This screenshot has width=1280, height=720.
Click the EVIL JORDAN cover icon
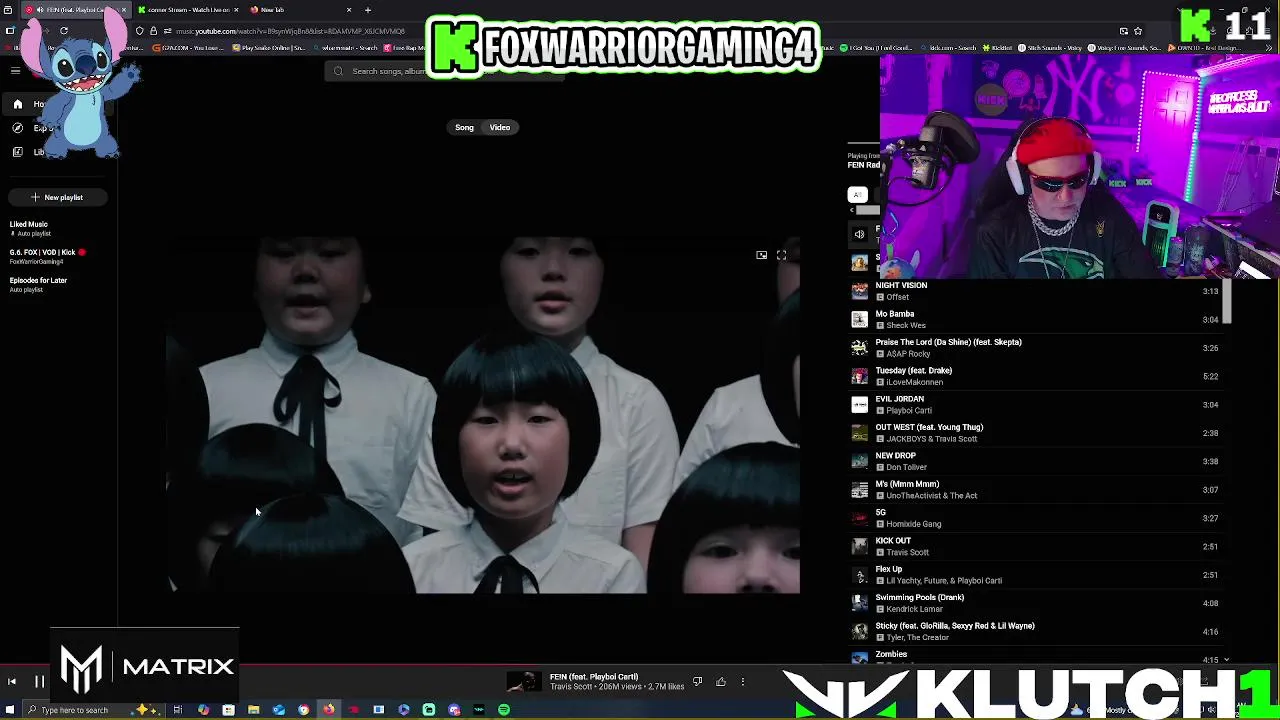pos(859,404)
